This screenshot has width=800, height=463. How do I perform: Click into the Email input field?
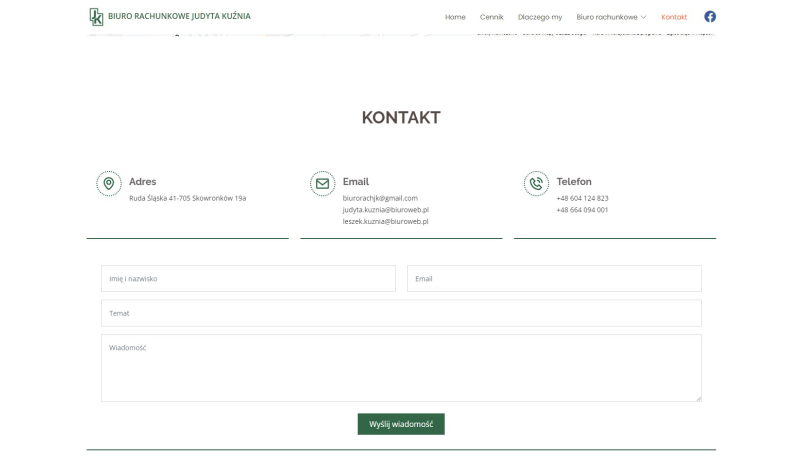tap(554, 279)
